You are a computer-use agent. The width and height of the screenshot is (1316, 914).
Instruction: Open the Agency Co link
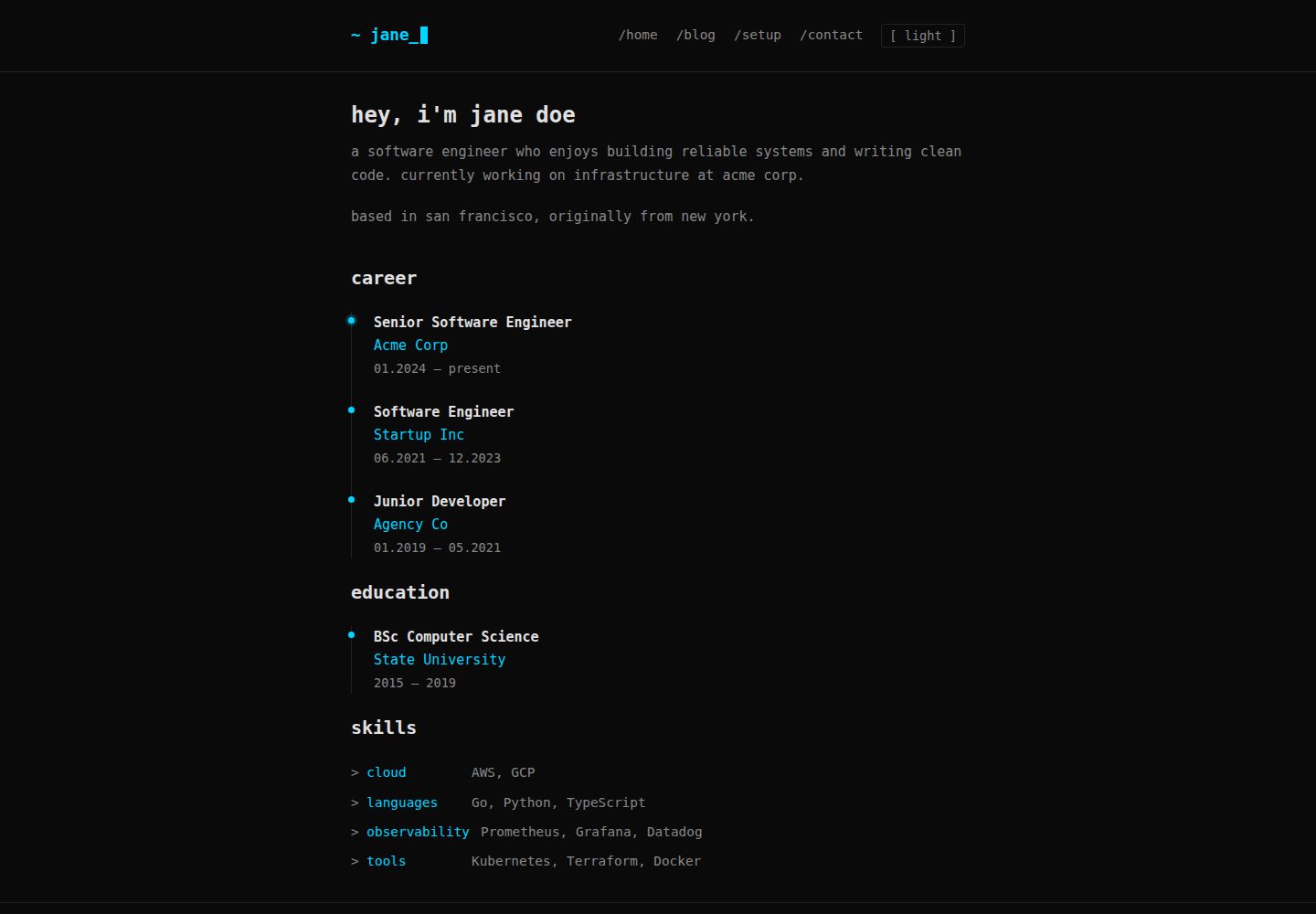(410, 525)
